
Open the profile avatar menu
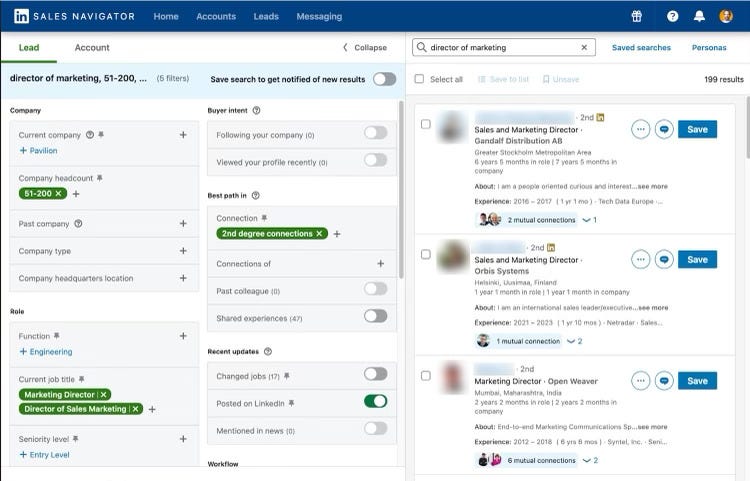click(x=726, y=16)
